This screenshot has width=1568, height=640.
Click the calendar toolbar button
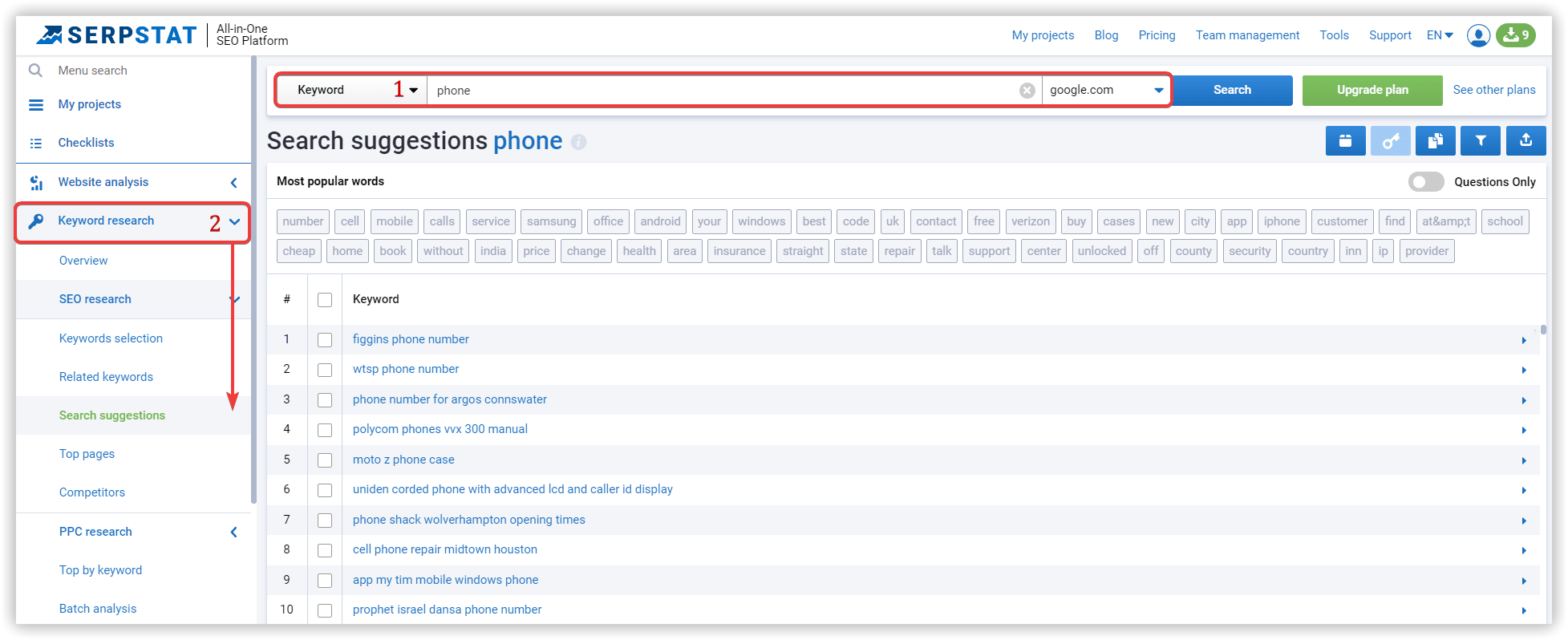coord(1345,141)
